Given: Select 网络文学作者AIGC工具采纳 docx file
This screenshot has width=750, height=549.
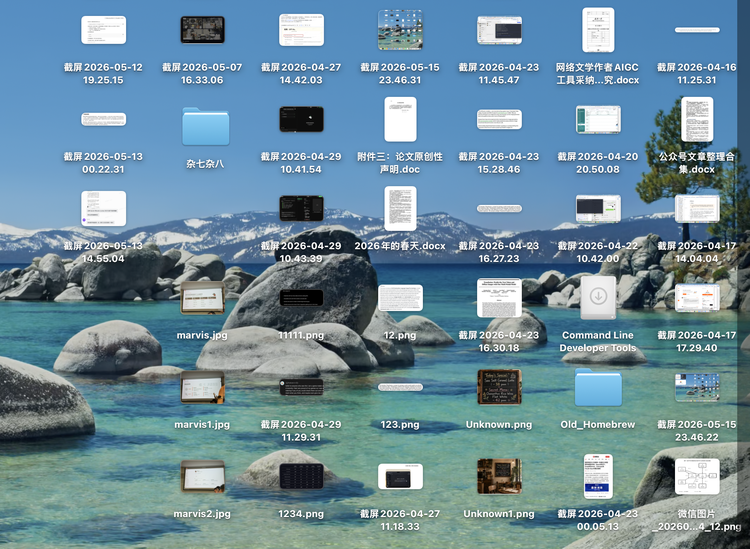Looking at the screenshot, I should click(x=598, y=30).
